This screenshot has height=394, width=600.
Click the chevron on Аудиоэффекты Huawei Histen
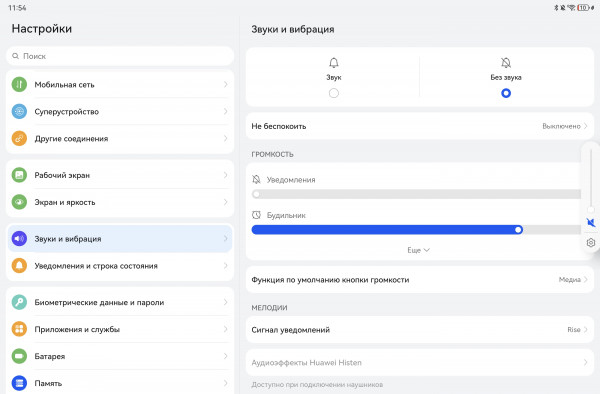585,362
